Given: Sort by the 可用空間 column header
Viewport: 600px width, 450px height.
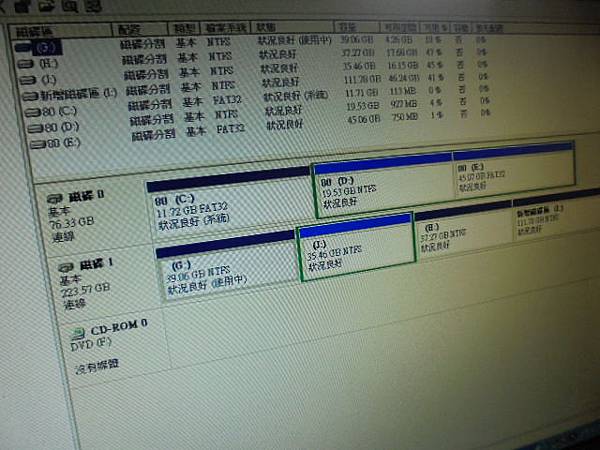Looking at the screenshot, I should point(399,27).
